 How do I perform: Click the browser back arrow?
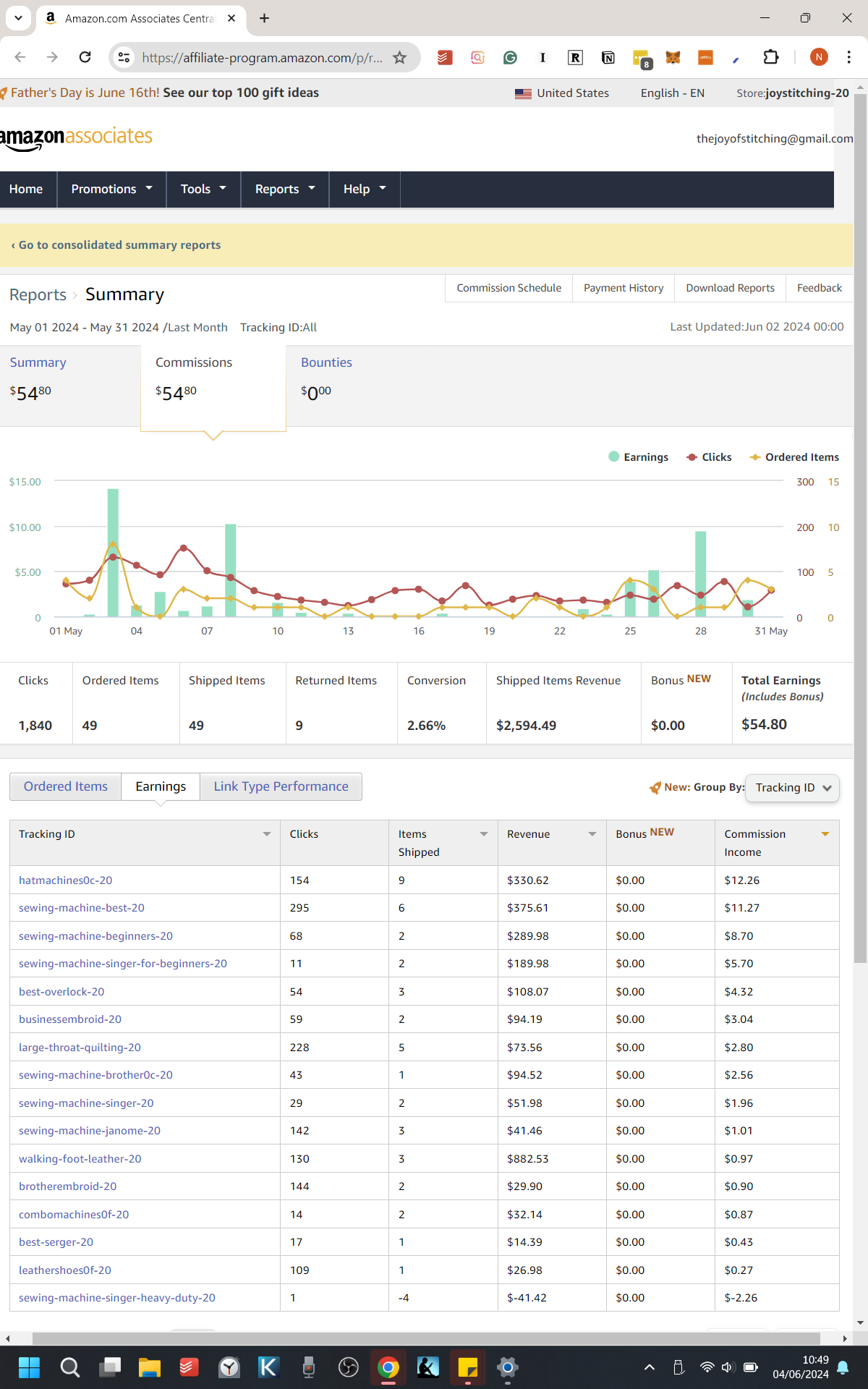click(x=20, y=57)
